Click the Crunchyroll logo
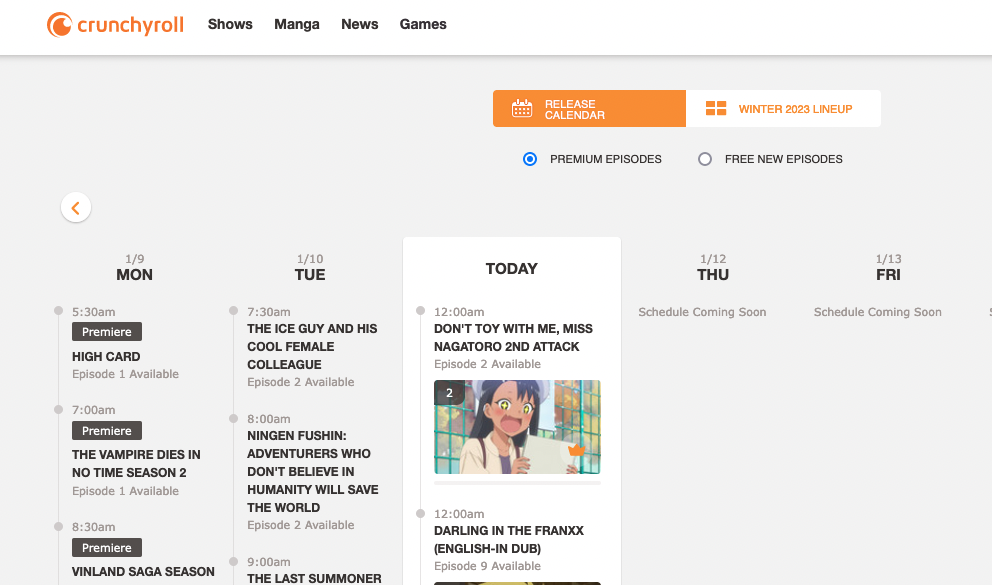Screen dimensions: 992x585 pos(115,25)
